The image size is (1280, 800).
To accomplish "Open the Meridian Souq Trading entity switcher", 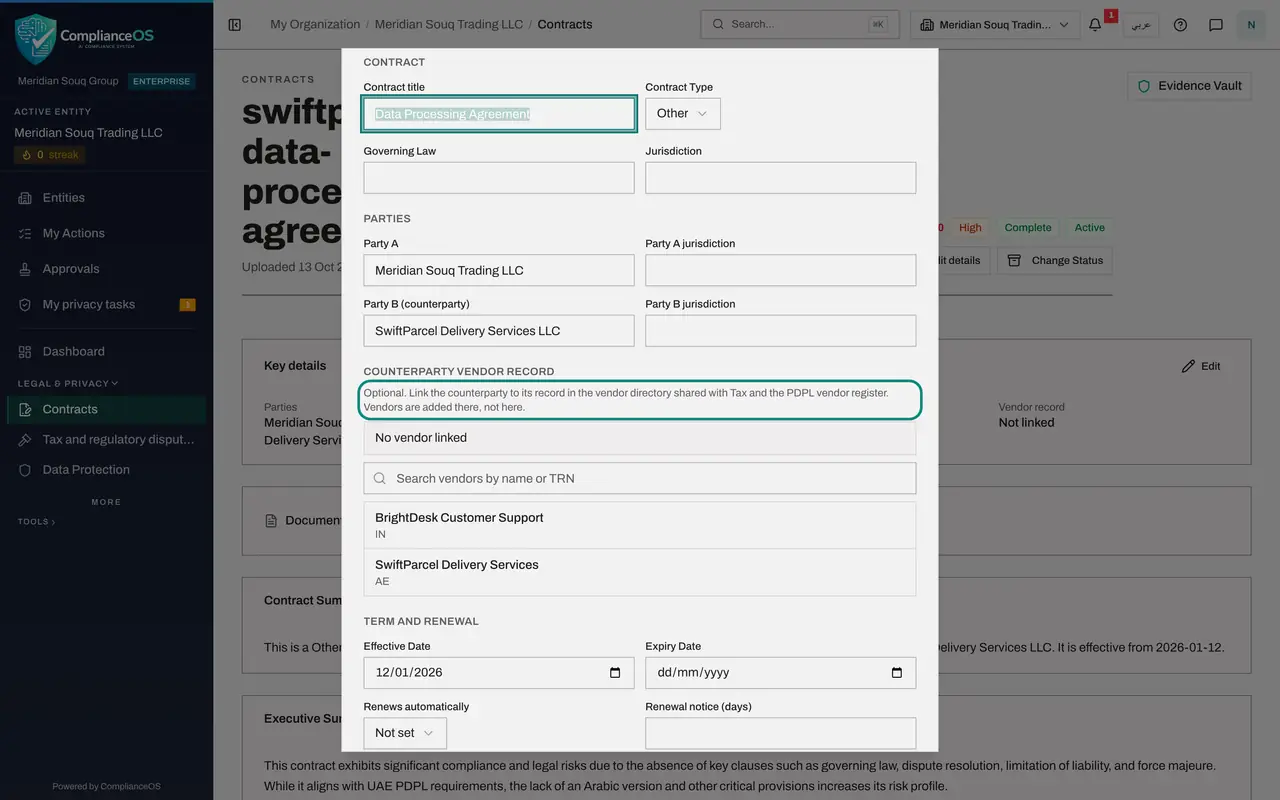I will click(x=995, y=24).
